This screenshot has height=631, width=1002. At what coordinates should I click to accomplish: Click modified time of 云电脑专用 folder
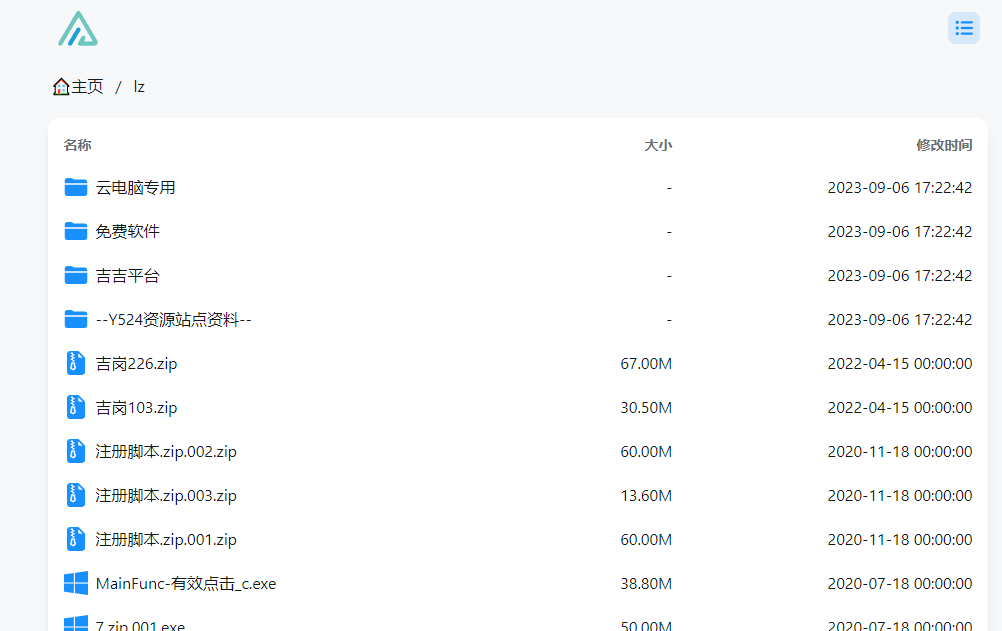coord(900,187)
